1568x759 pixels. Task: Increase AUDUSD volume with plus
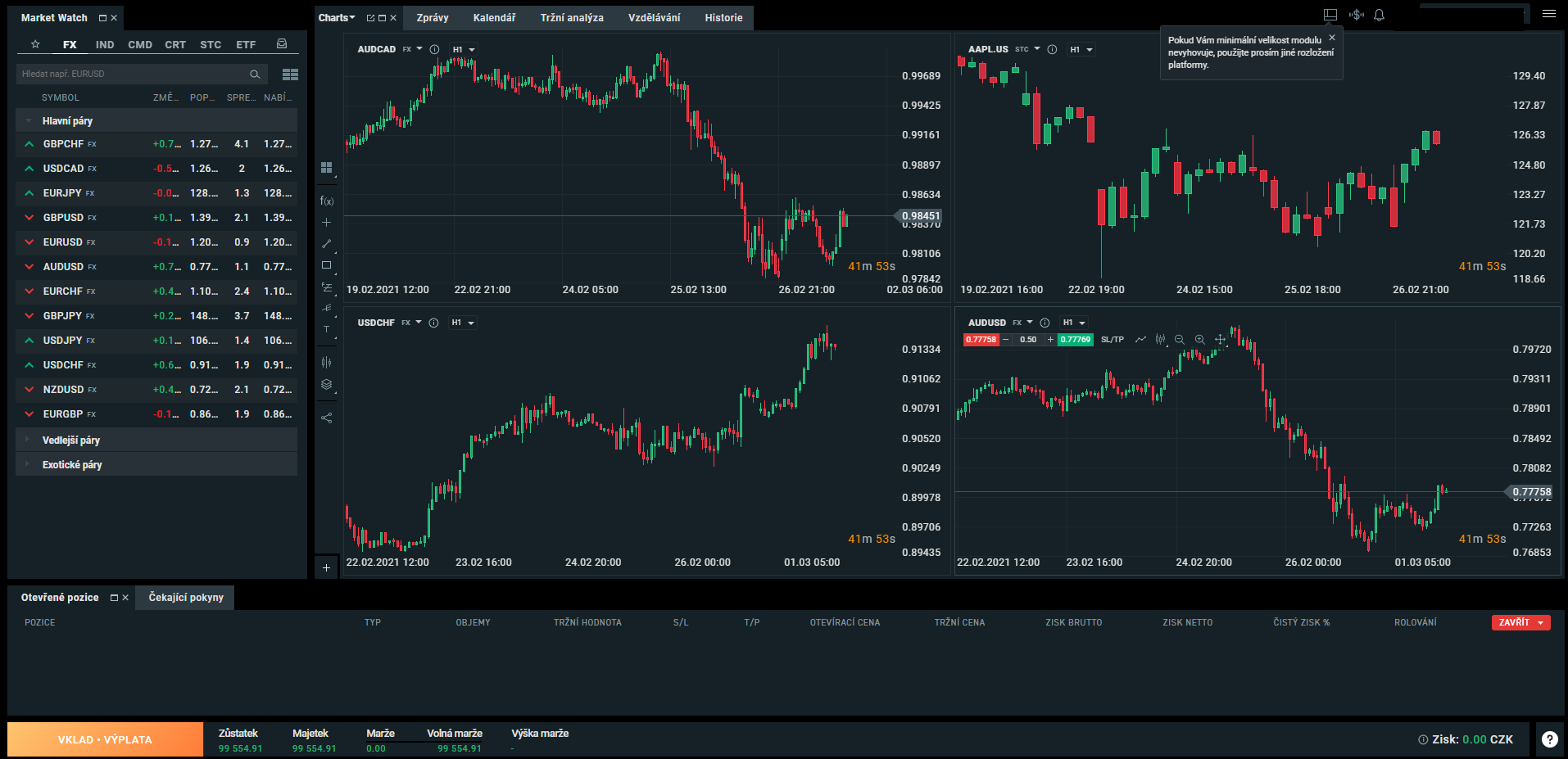(1050, 339)
